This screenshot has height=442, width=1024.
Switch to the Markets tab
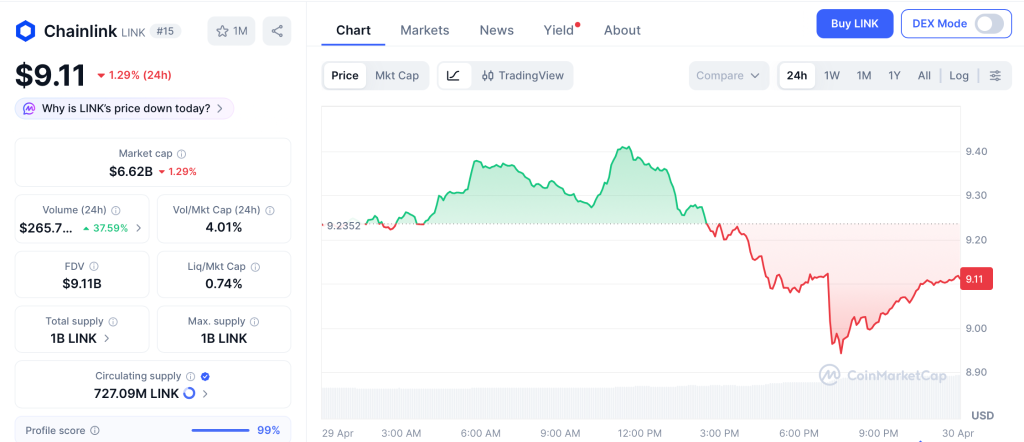pyautogui.click(x=425, y=30)
